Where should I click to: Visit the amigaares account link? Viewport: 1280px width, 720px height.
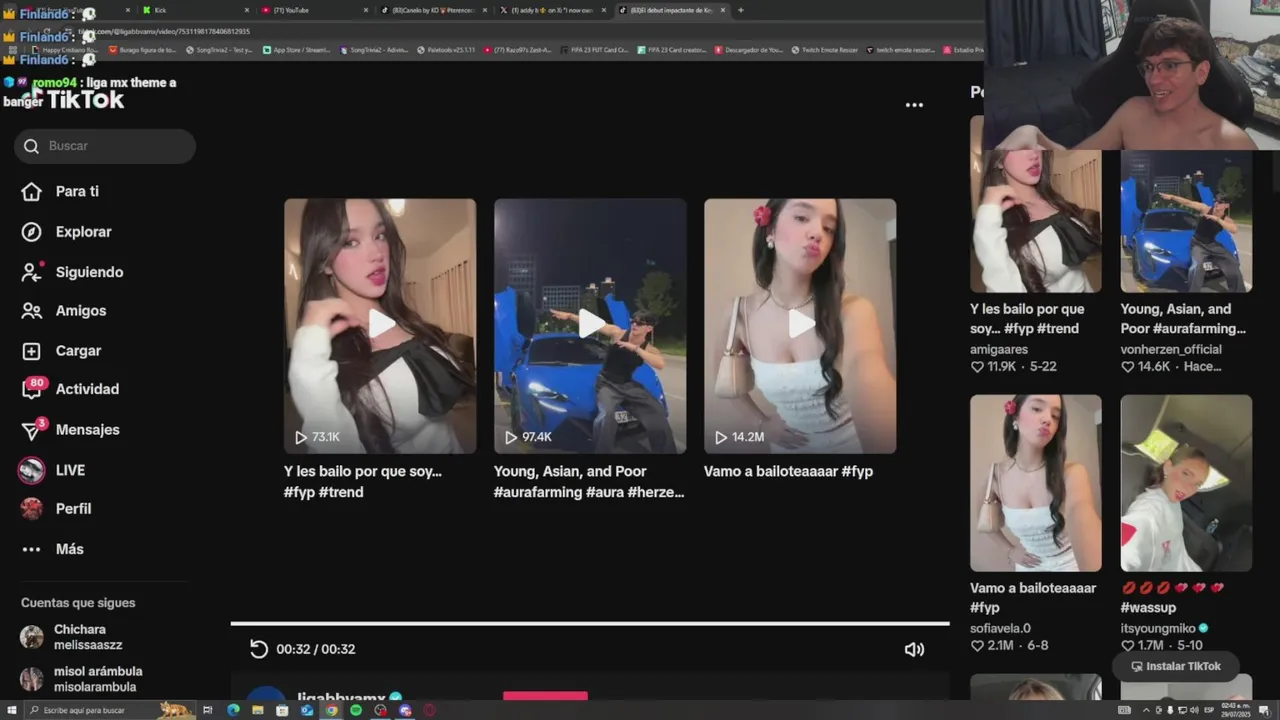tap(999, 349)
